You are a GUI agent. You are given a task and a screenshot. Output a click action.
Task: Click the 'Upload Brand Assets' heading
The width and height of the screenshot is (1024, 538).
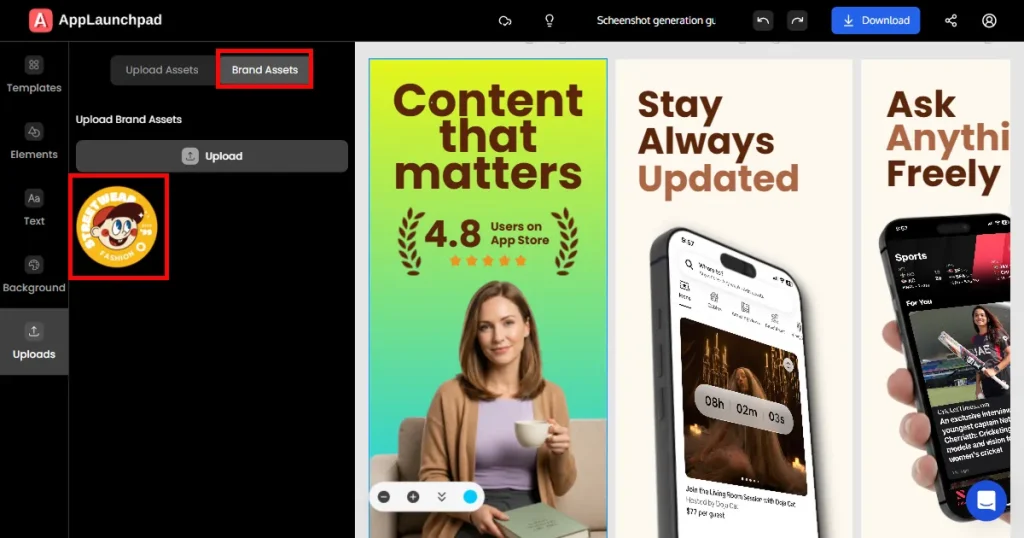click(129, 119)
